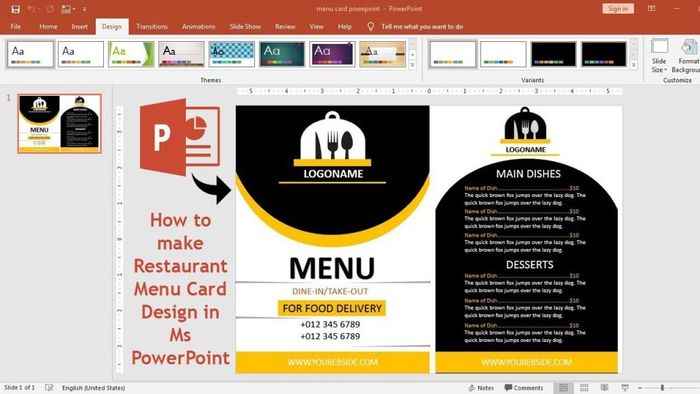The height and width of the screenshot is (394, 700).
Task: Select the Design tab
Action: [x=112, y=27]
